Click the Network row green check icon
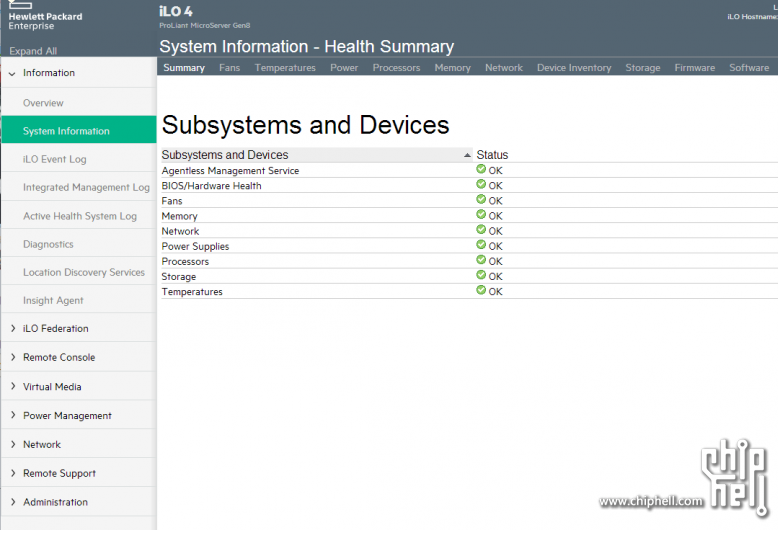The image size is (778, 537). click(481, 230)
